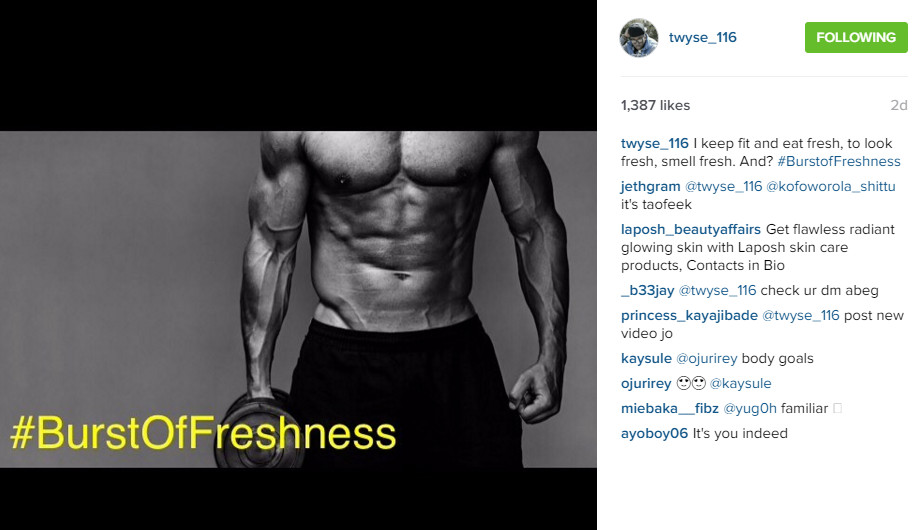Viewport: 917px width, 530px height.
Task: Open the 1,387 likes count
Action: pos(655,105)
